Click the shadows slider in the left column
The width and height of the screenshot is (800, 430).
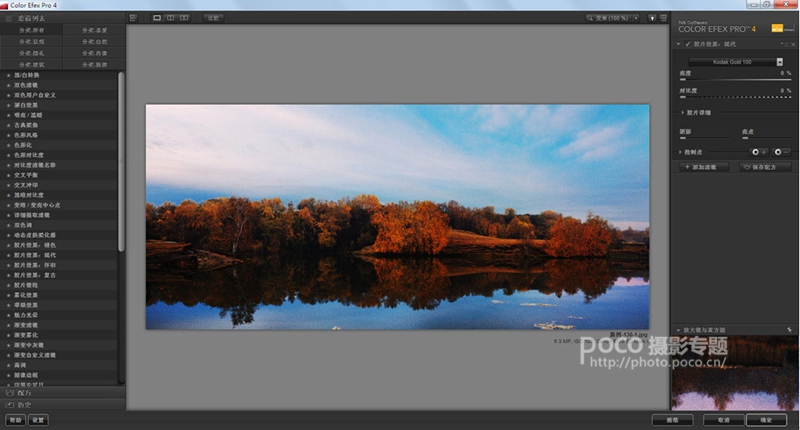705,138
